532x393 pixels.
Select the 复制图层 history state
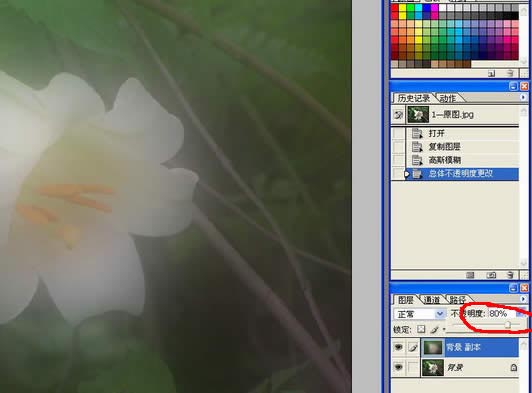pyautogui.click(x=462, y=147)
